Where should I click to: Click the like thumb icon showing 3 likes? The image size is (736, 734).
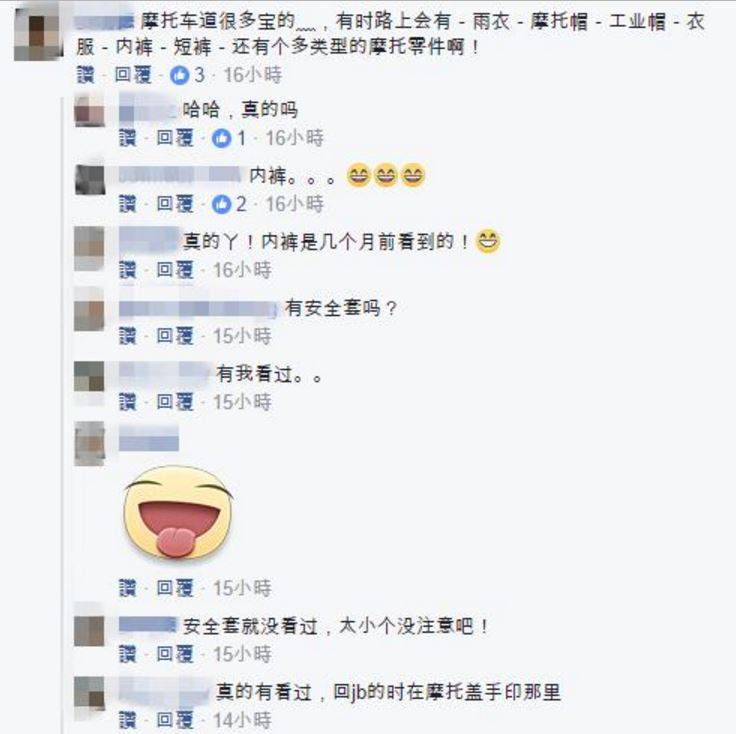pos(179,75)
